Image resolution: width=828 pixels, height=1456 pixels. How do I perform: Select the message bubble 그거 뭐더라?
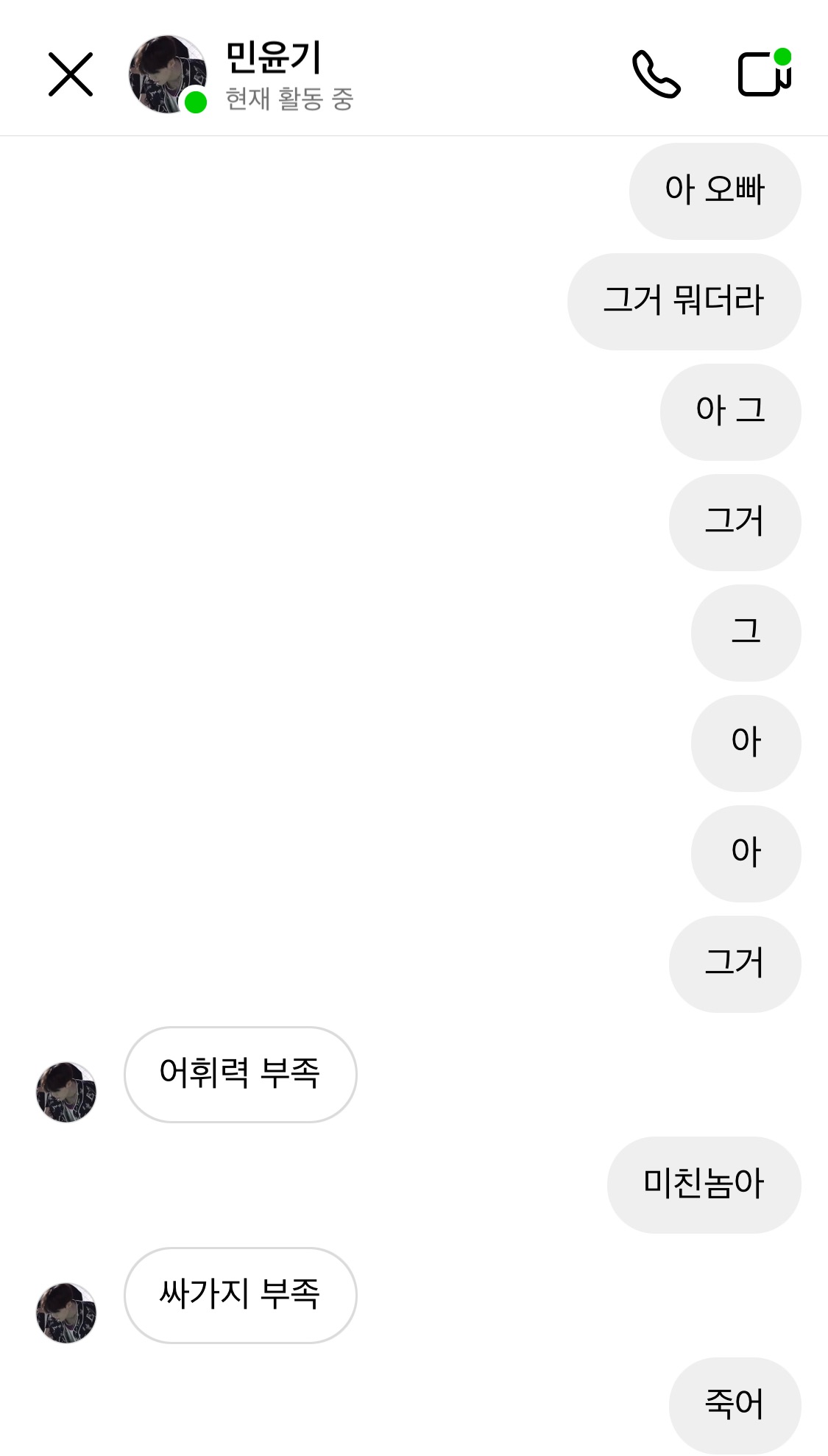click(684, 301)
